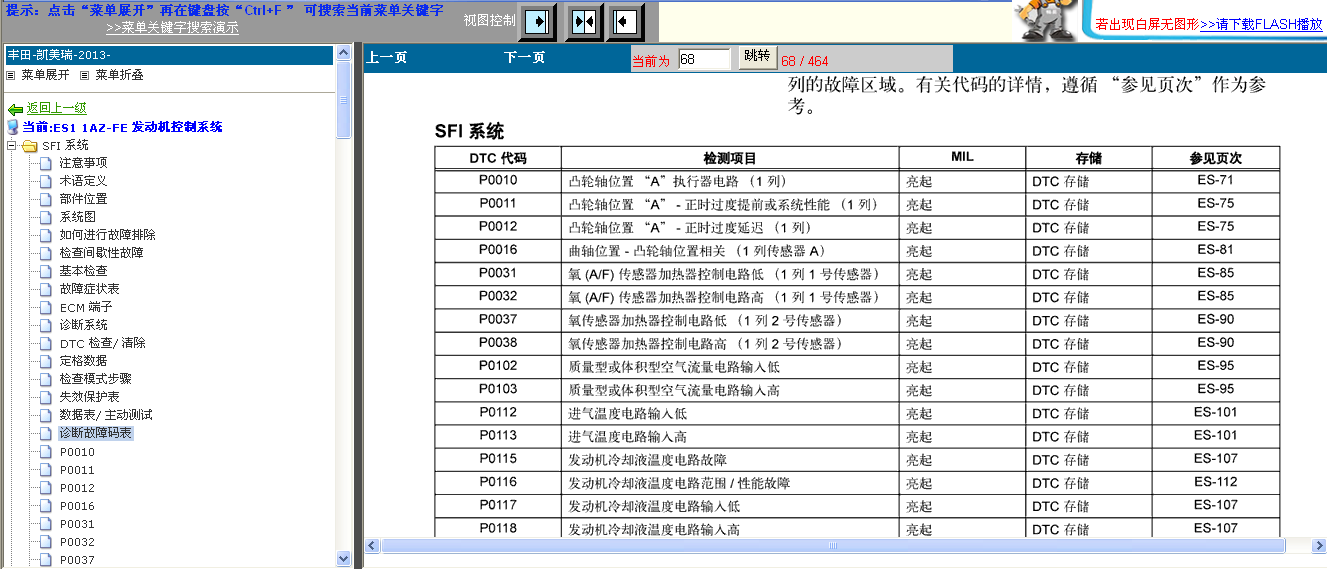This screenshot has width=1327, height=569.
Task: Click the page icon beside 注意事项
Action: click(x=45, y=163)
